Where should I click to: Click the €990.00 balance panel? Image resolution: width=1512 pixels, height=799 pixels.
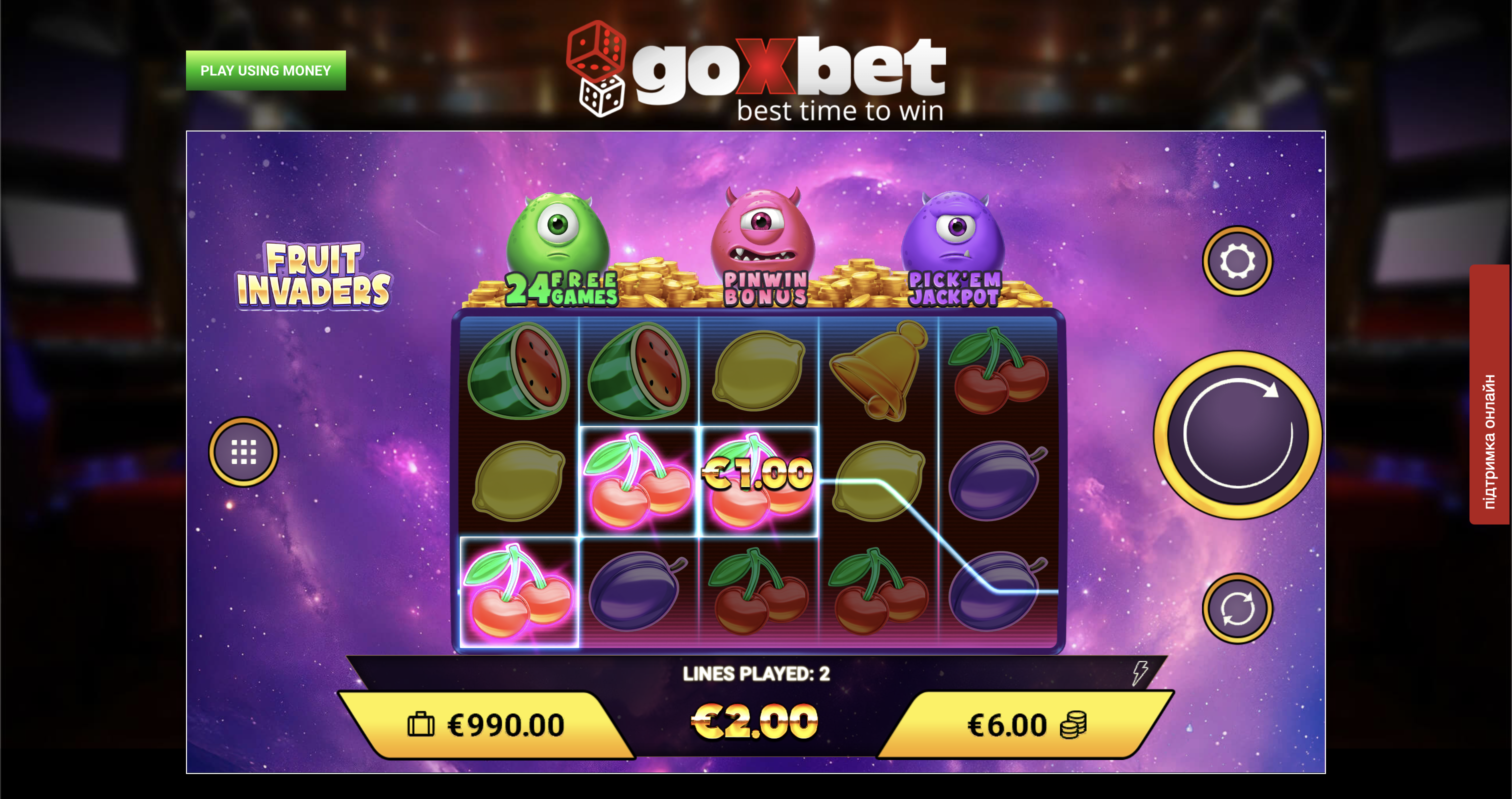point(486,724)
